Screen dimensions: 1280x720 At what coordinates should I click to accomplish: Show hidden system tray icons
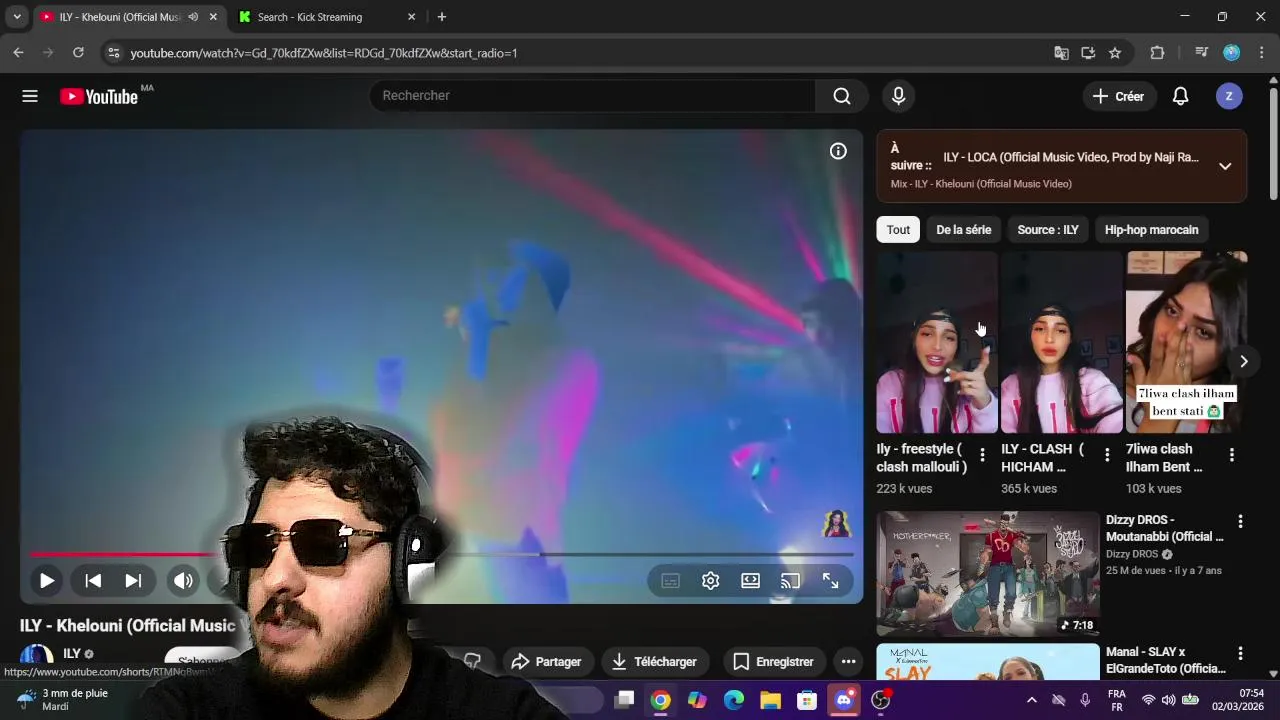tap(1032, 700)
